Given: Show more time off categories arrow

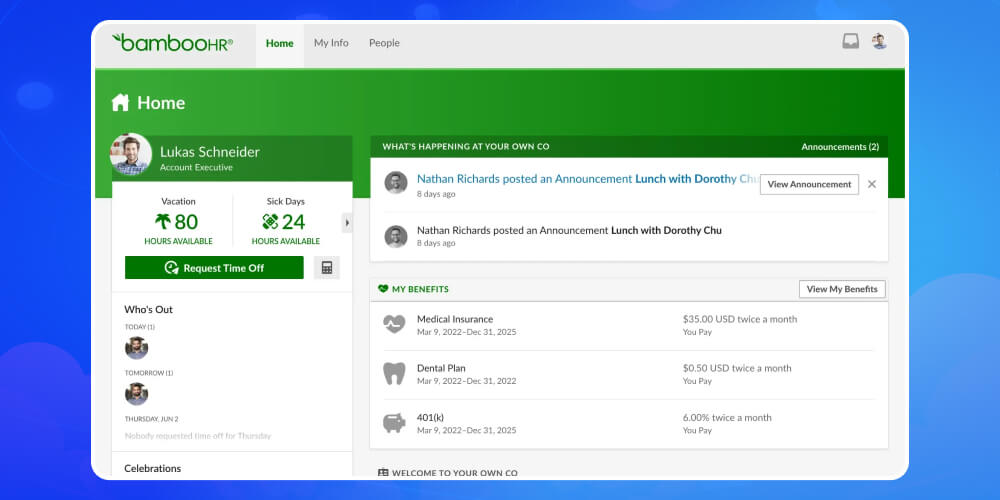Looking at the screenshot, I should click(x=347, y=223).
